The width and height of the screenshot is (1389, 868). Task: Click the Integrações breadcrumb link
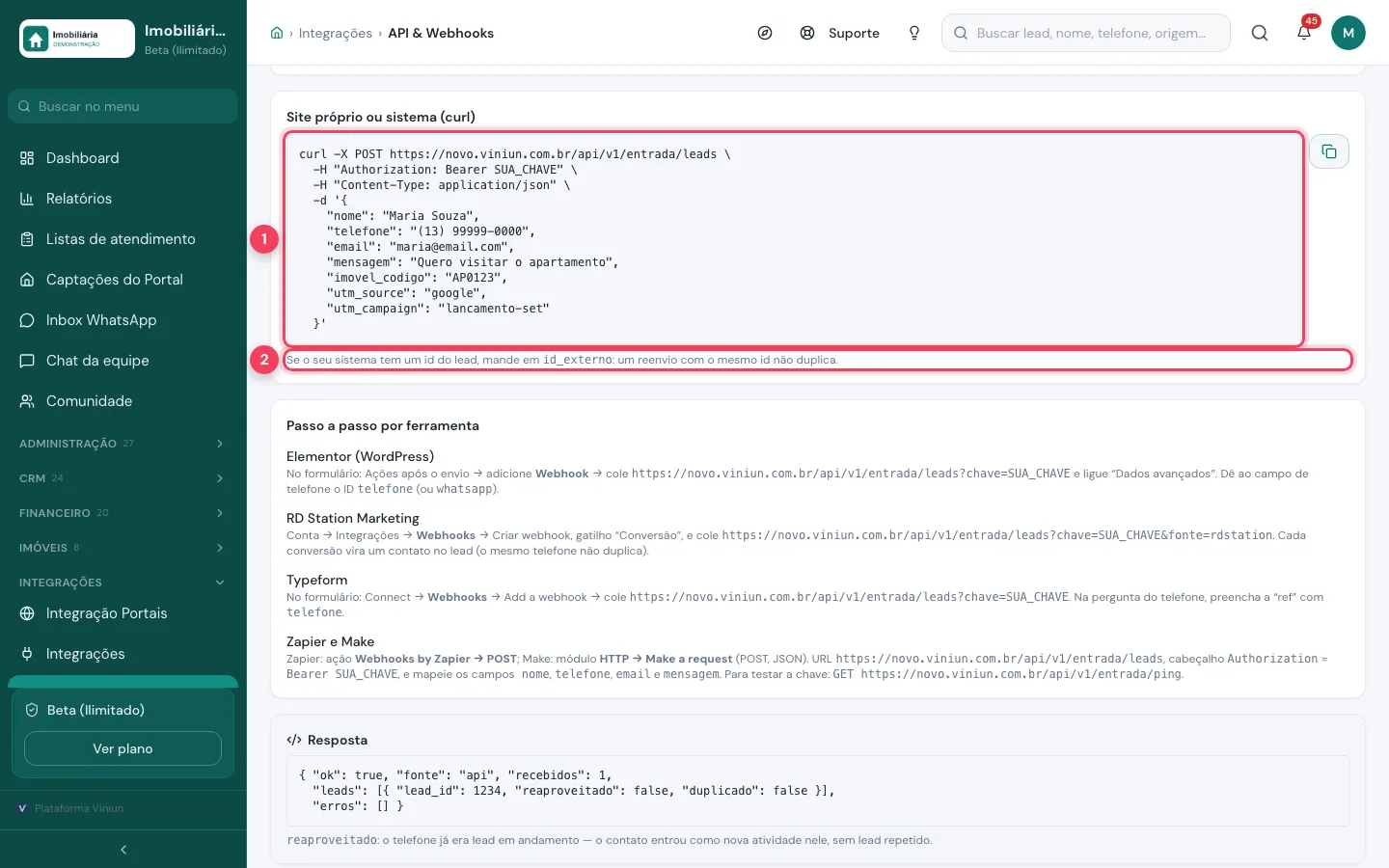click(336, 33)
